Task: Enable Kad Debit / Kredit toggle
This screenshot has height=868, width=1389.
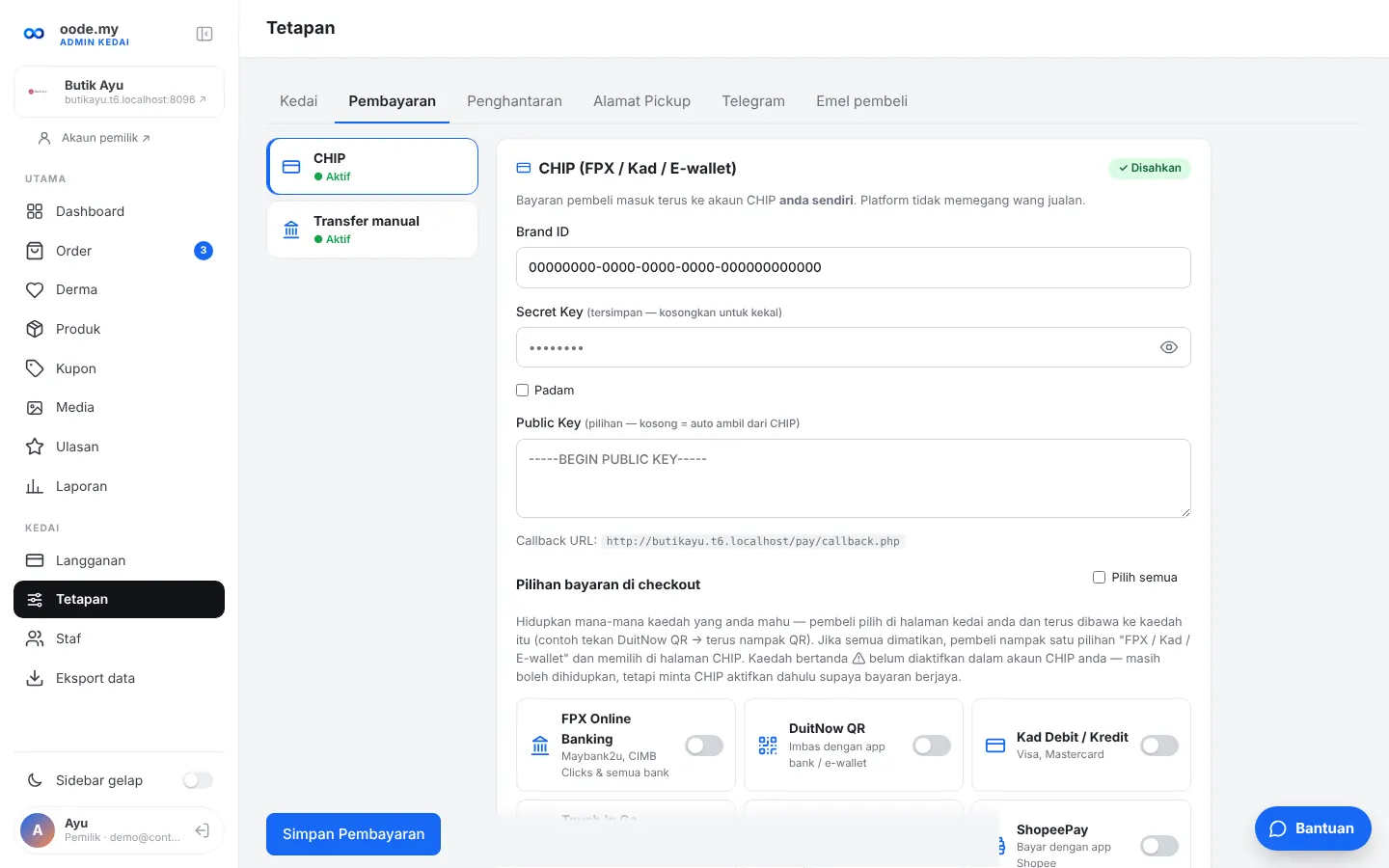Action: [x=1159, y=746]
